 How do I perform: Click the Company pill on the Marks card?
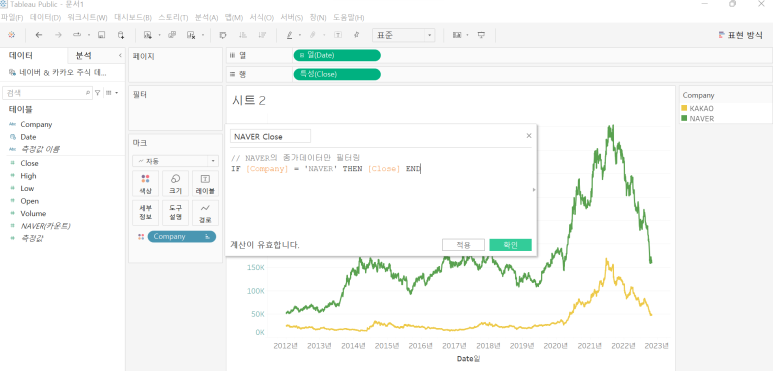pyautogui.click(x=181, y=236)
